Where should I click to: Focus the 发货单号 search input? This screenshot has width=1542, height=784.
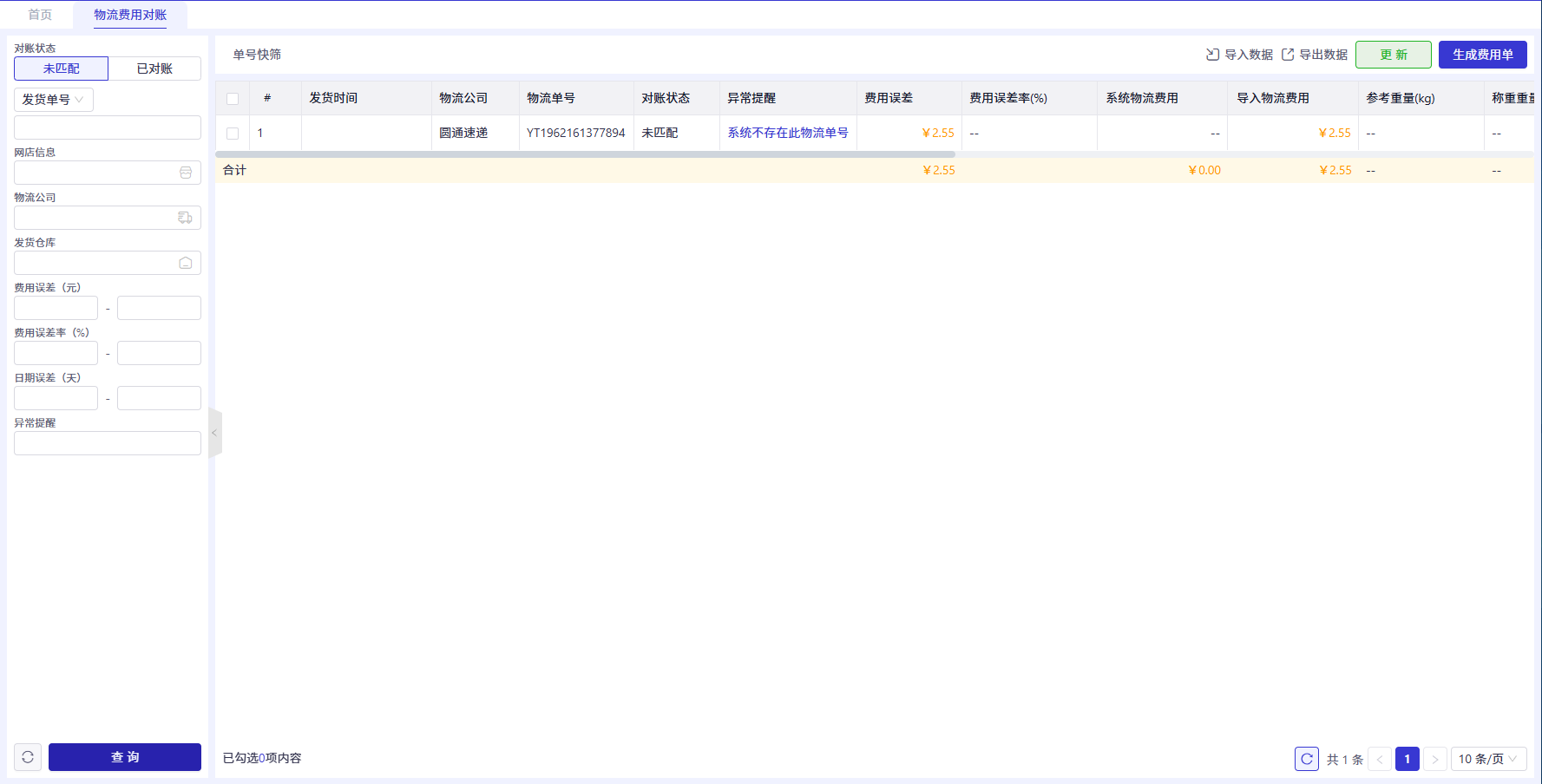(x=108, y=127)
